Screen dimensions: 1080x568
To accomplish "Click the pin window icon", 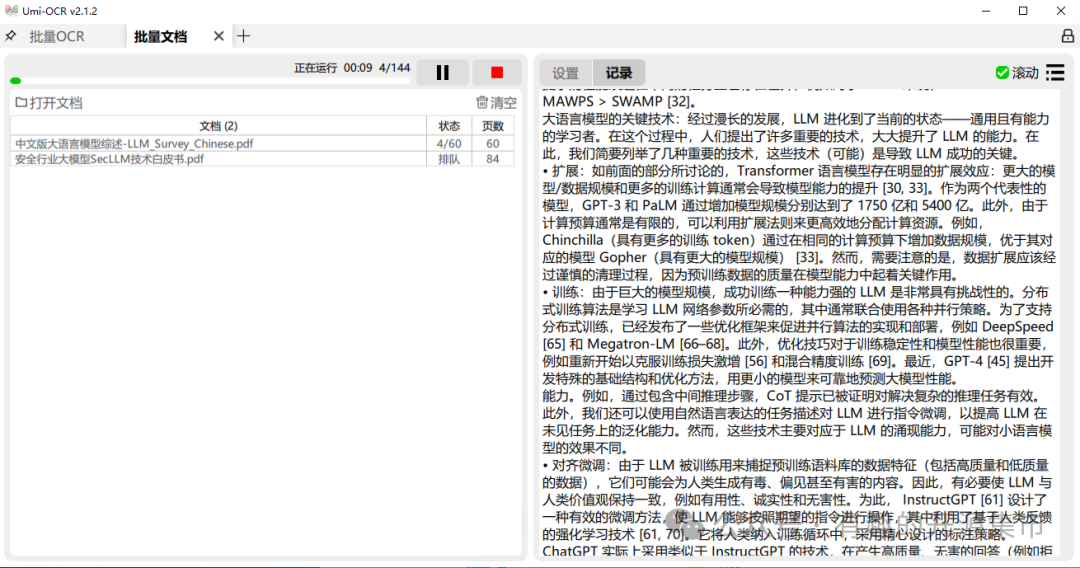I will click(10, 36).
